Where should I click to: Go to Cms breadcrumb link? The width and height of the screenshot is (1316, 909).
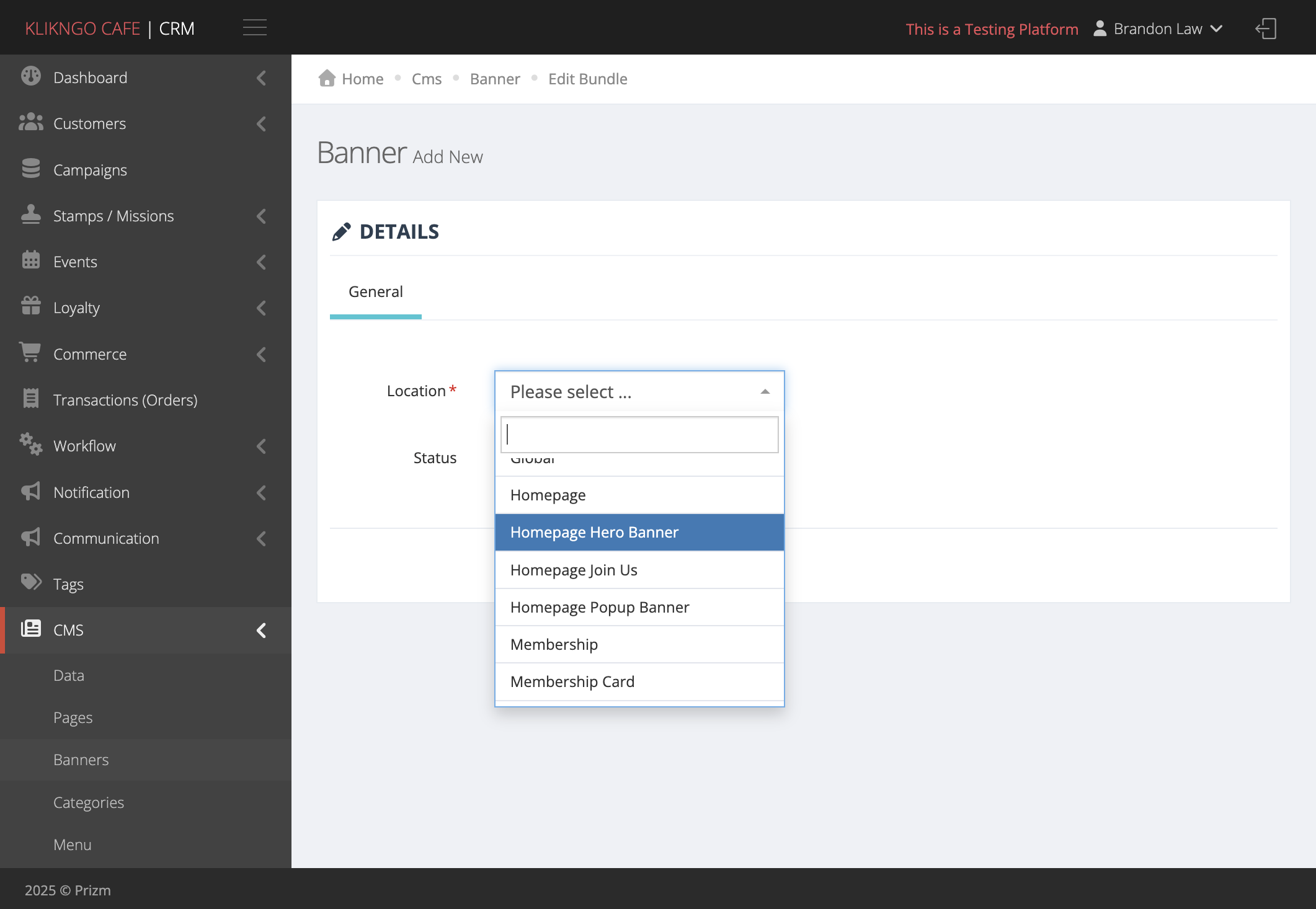427,79
